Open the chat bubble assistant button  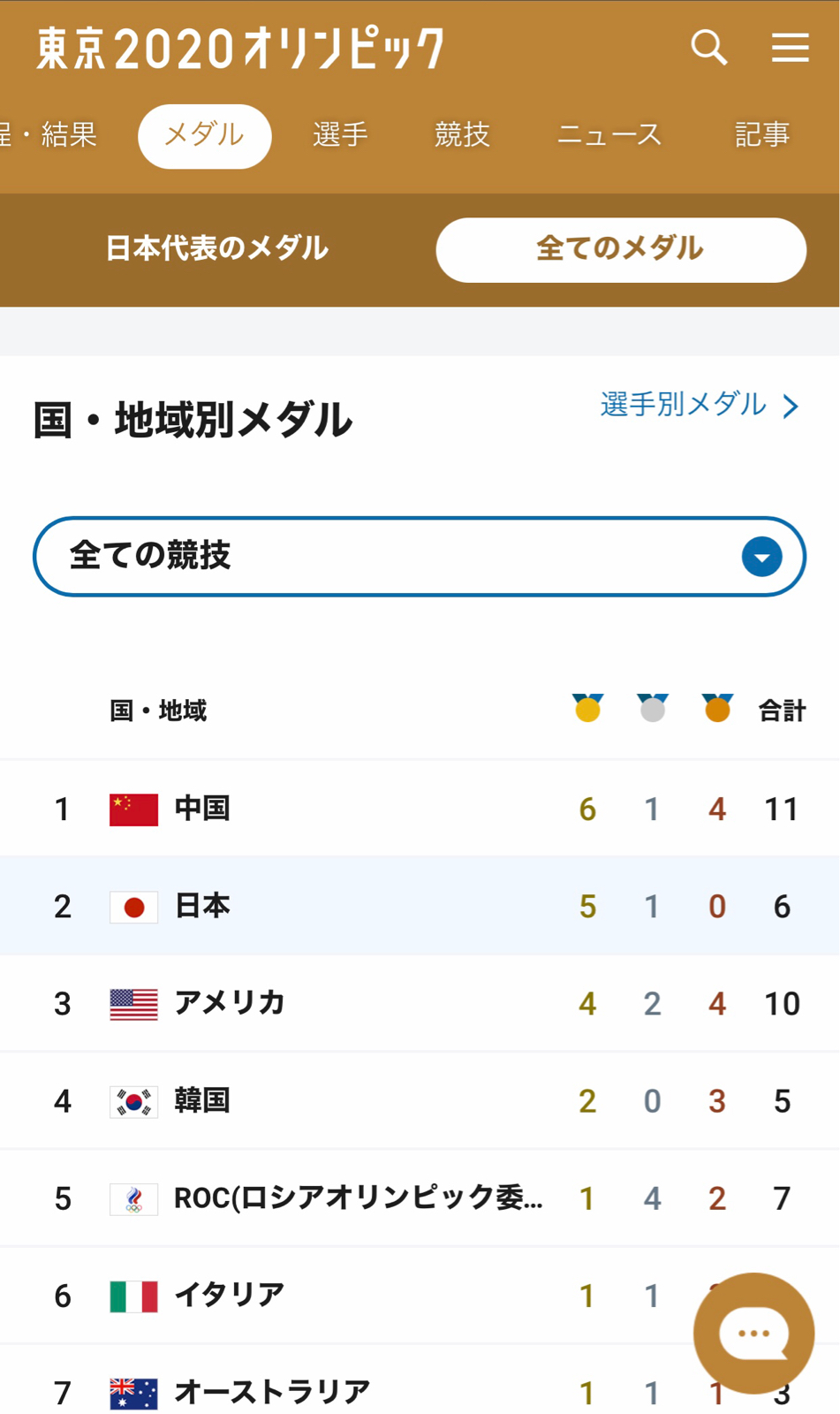click(x=753, y=1333)
